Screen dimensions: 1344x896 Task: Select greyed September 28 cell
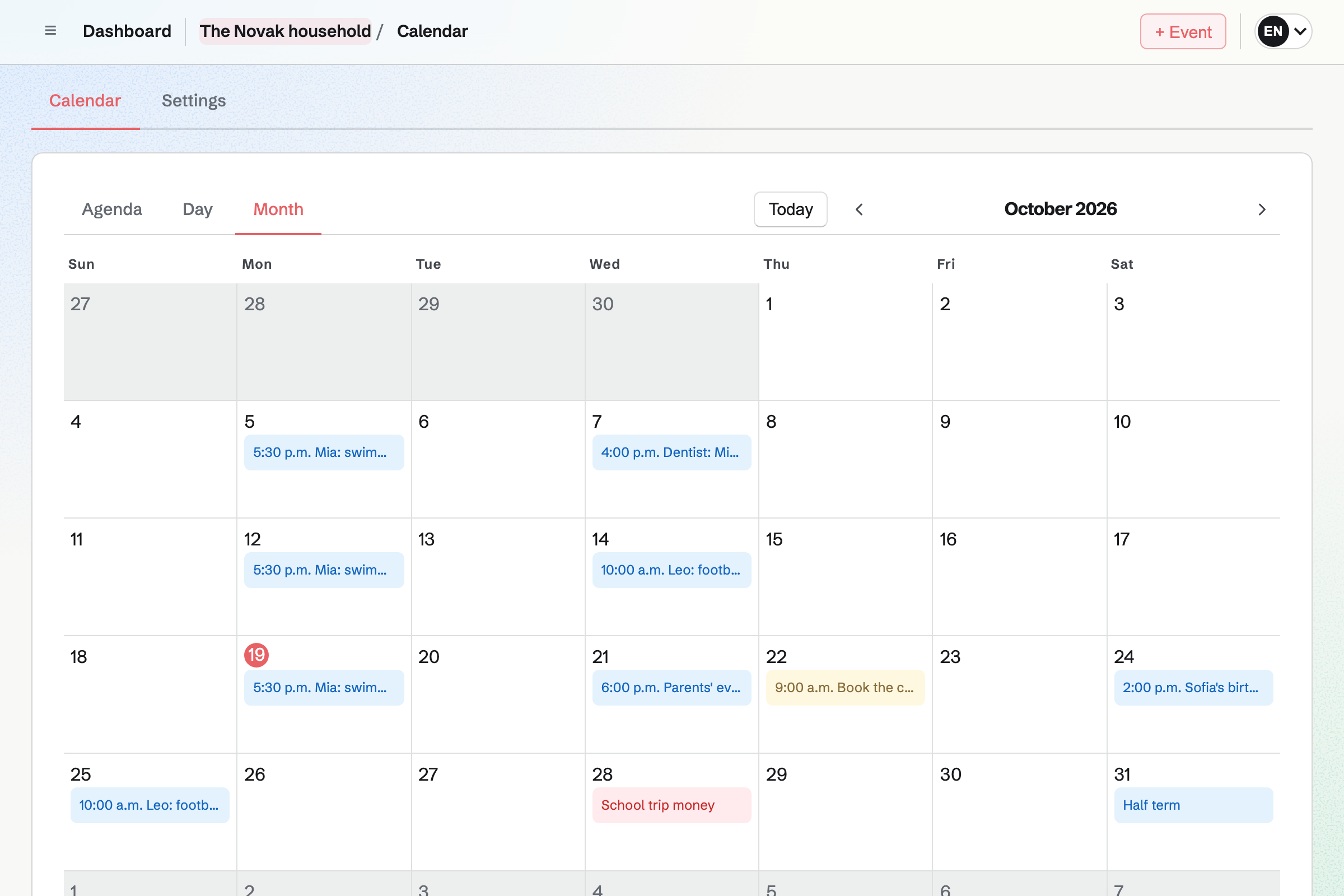point(324,342)
